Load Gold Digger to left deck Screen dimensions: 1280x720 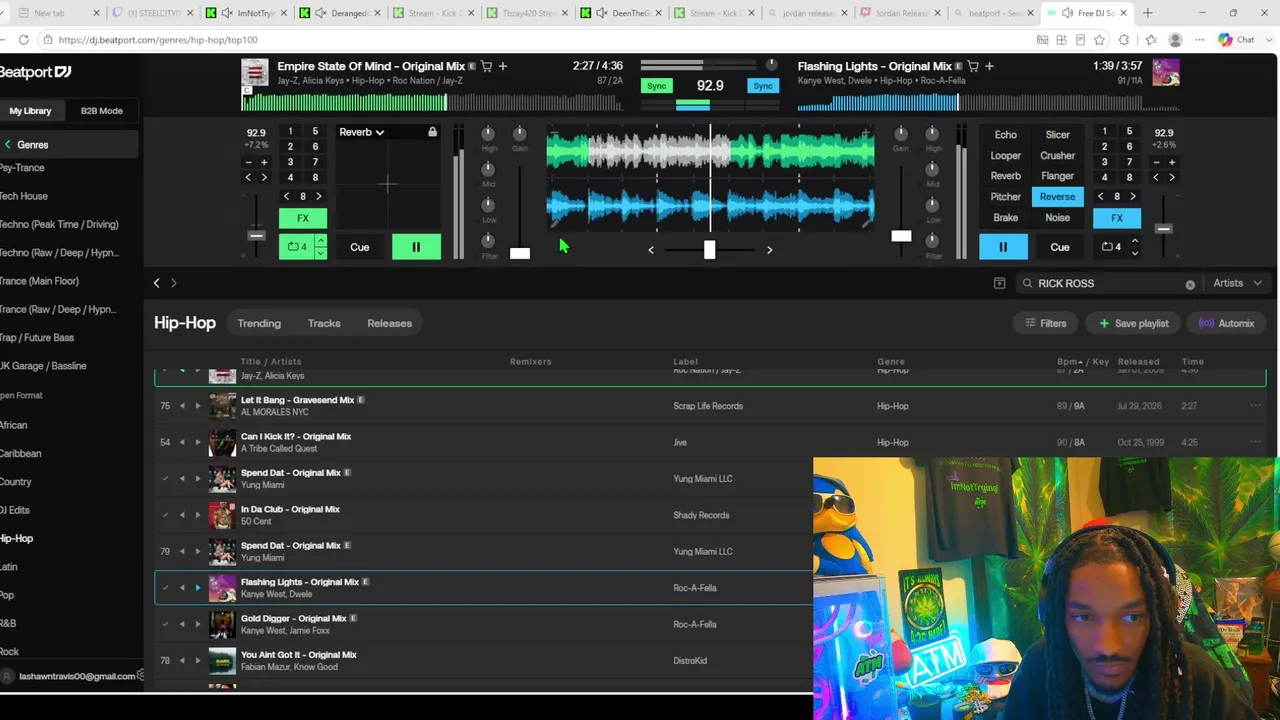coord(182,624)
